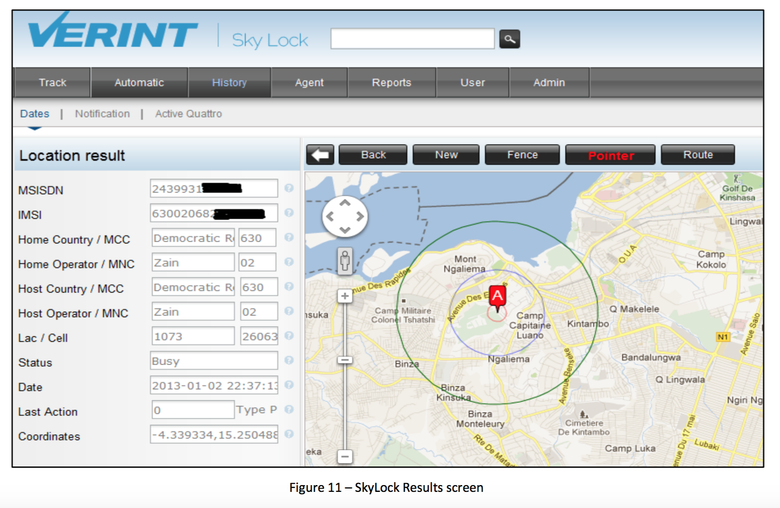Click the Home Operator Zain field

point(193,262)
